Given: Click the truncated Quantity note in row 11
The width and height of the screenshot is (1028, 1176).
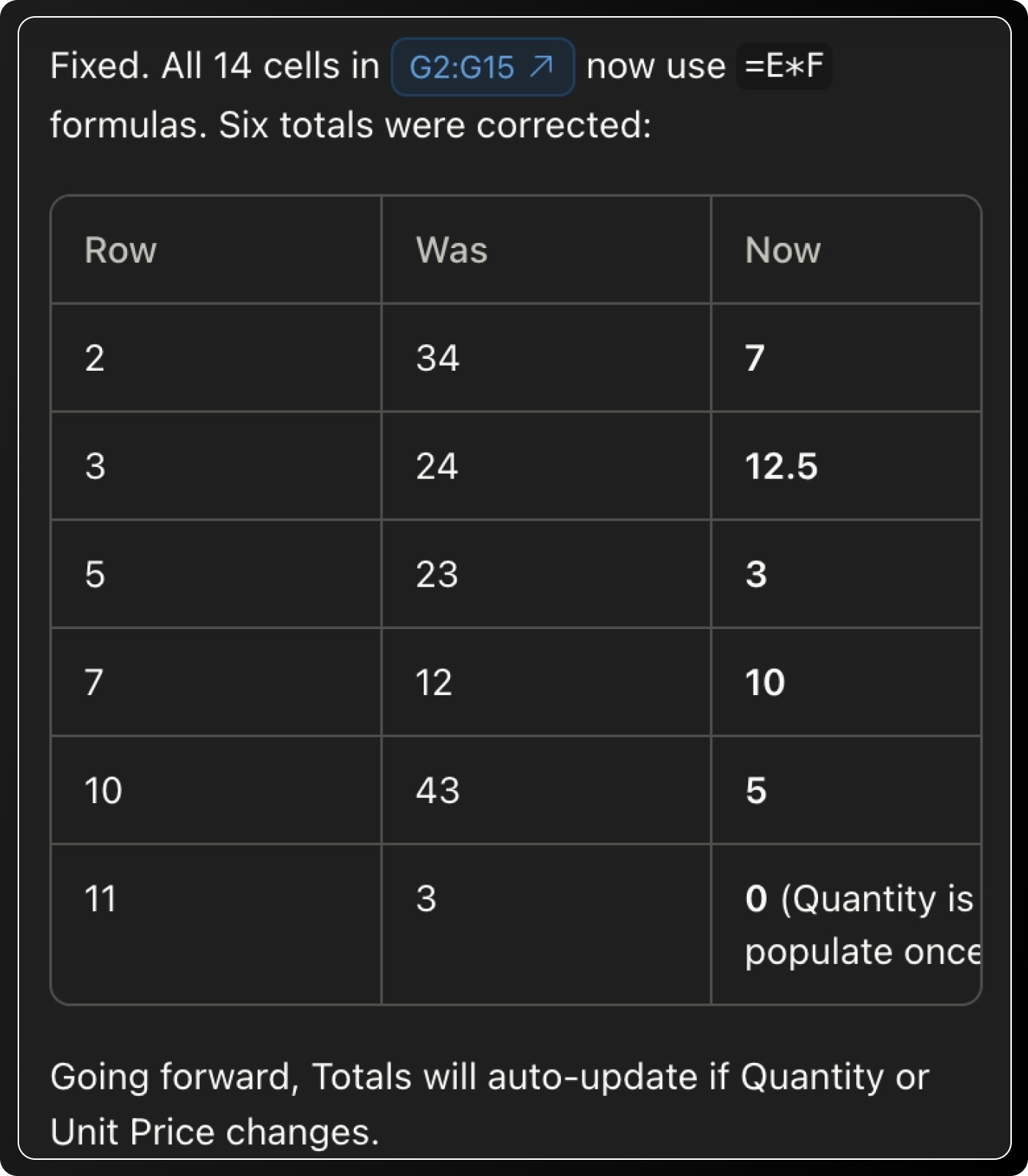Looking at the screenshot, I should tap(863, 925).
